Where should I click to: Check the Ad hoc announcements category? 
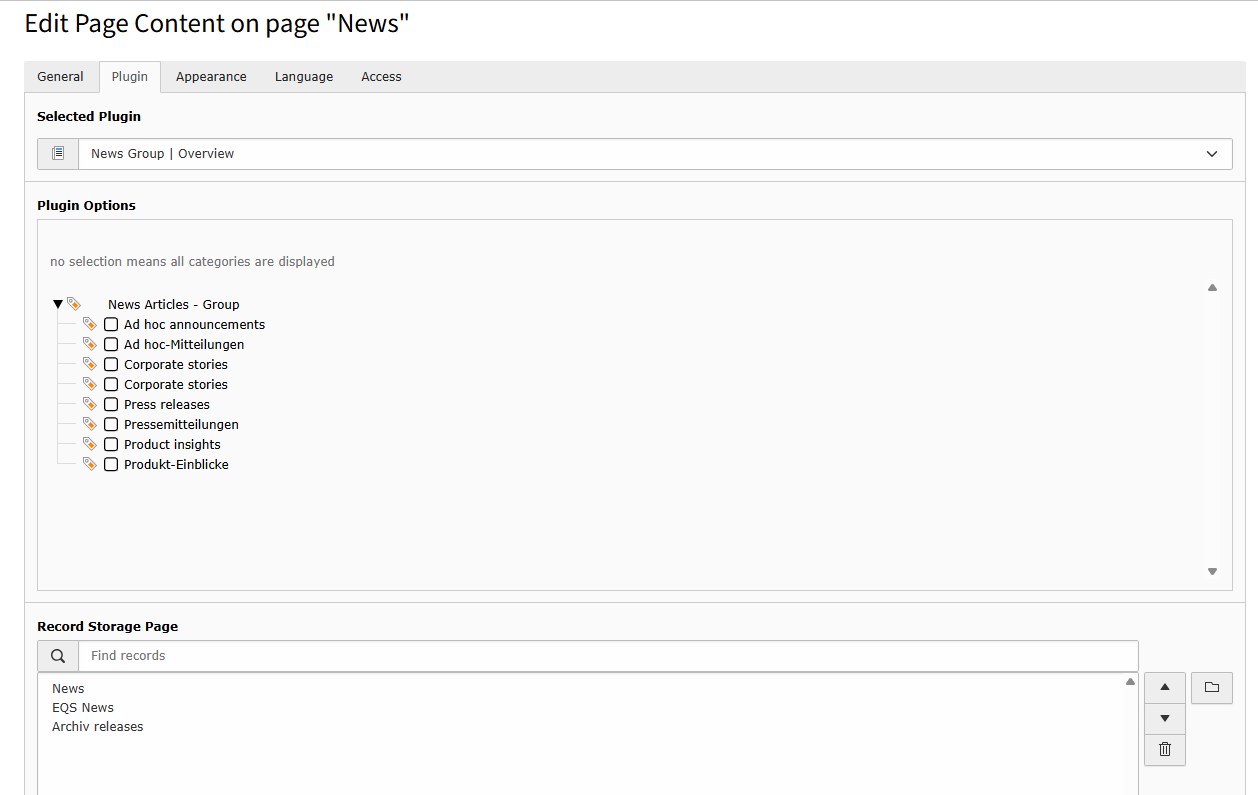[111, 324]
